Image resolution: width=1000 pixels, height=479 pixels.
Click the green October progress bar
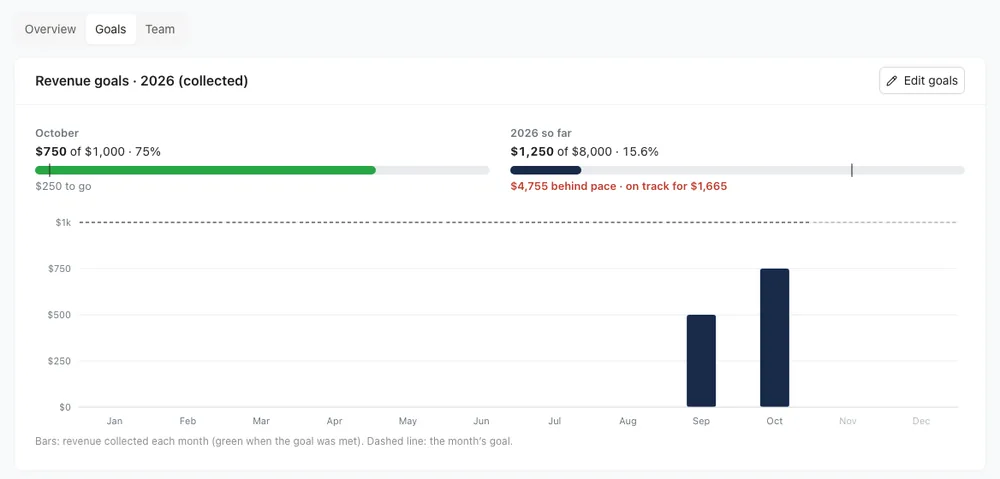click(x=205, y=170)
